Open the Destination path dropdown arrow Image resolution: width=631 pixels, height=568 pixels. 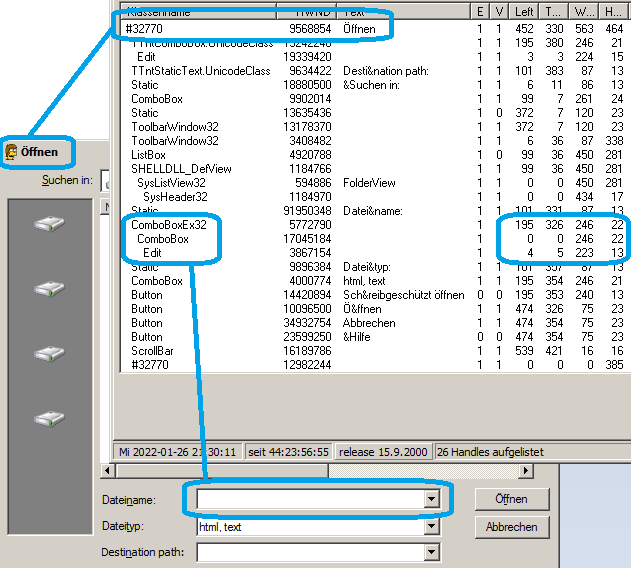pos(431,552)
